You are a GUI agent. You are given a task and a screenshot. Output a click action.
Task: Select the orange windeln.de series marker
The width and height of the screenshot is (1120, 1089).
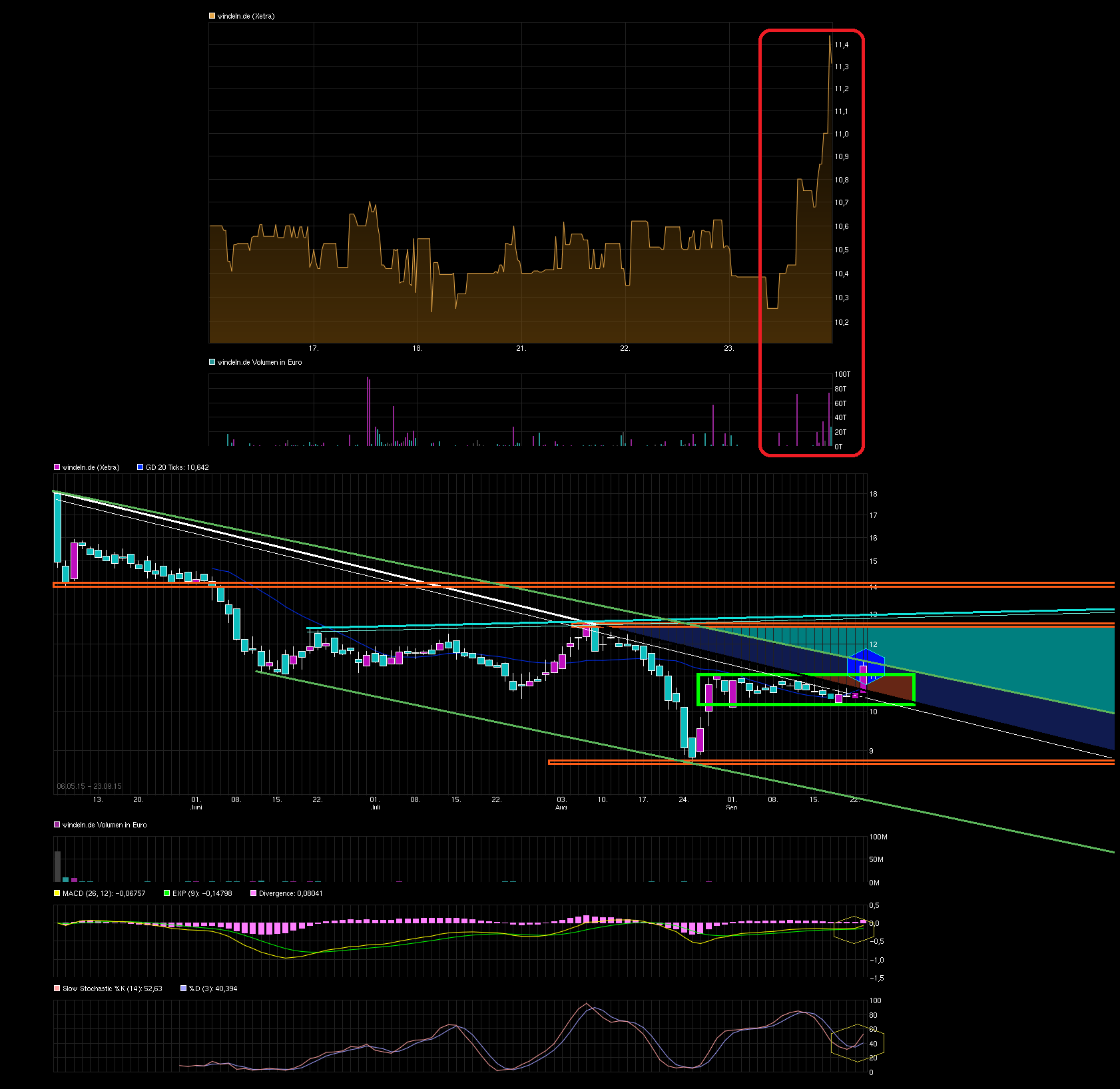(x=210, y=15)
